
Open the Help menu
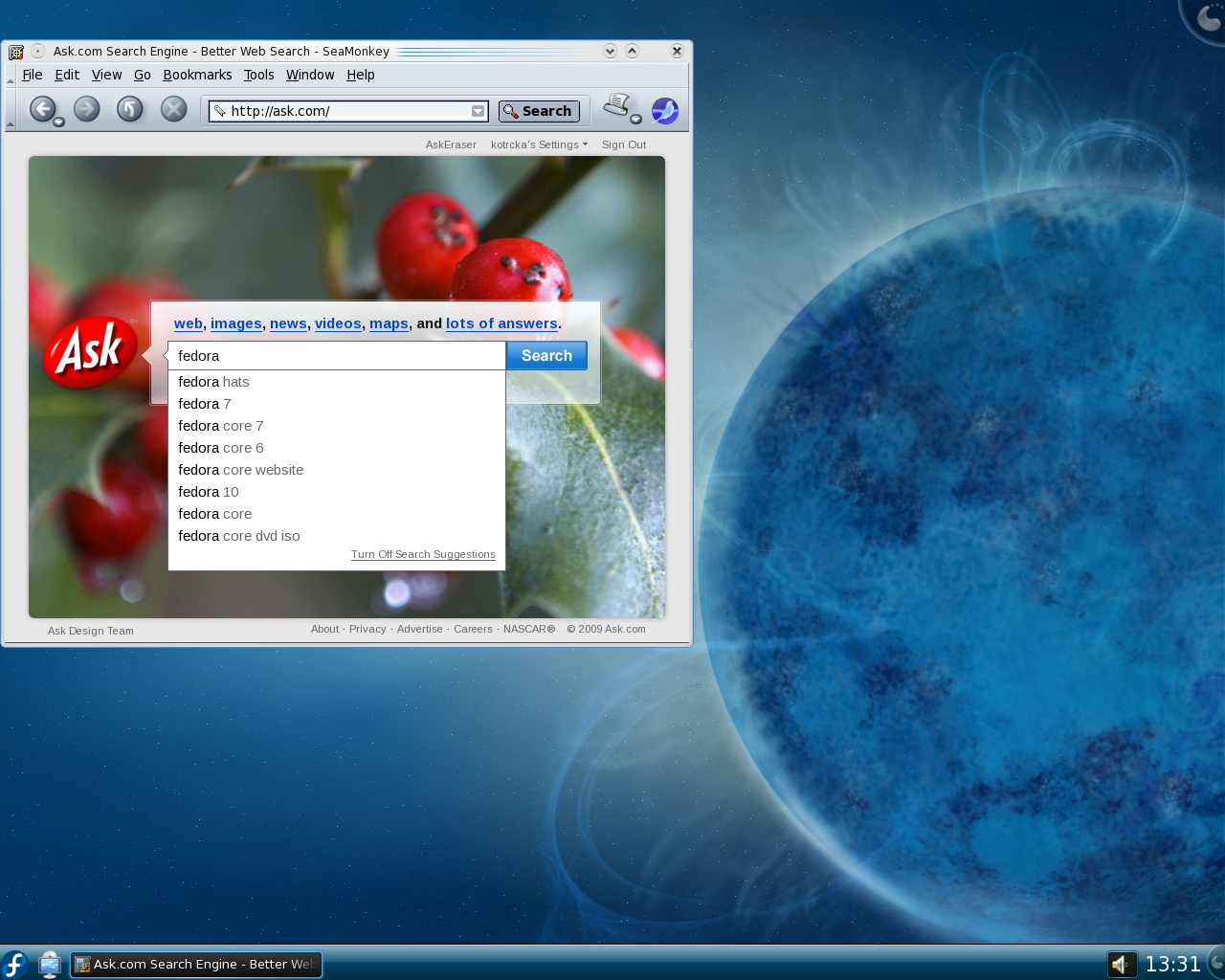[x=361, y=75]
